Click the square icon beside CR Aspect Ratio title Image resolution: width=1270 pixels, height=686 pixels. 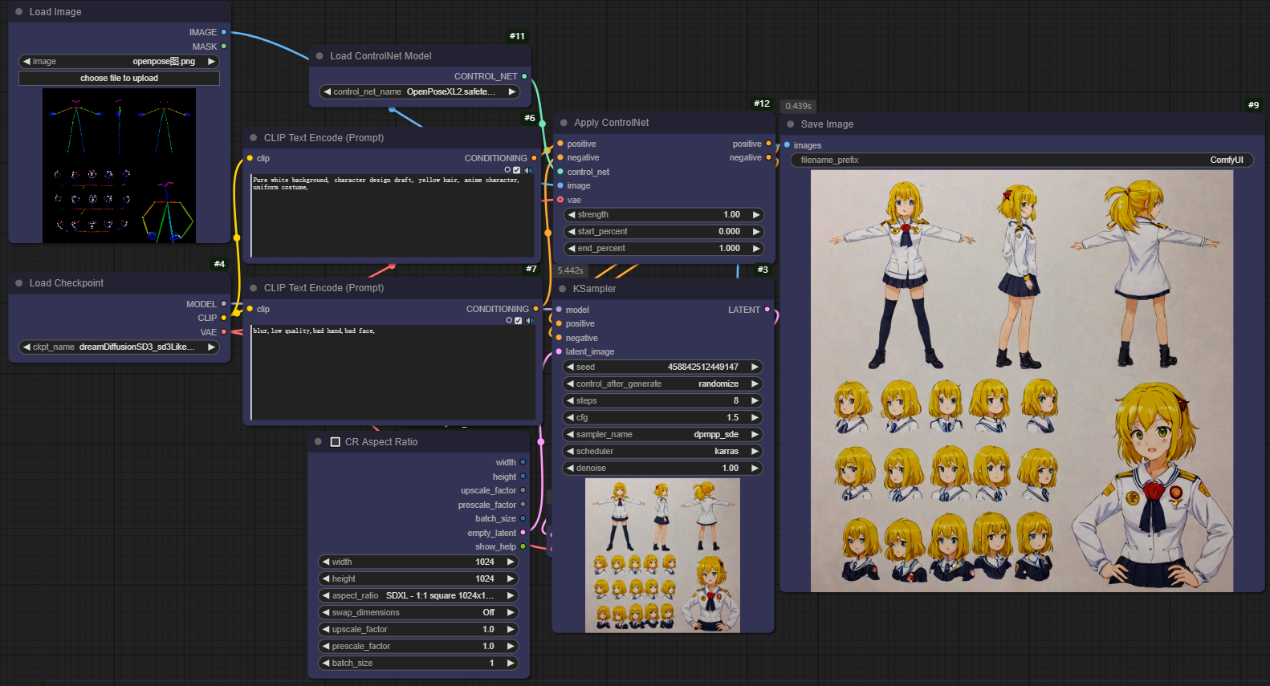(x=336, y=442)
